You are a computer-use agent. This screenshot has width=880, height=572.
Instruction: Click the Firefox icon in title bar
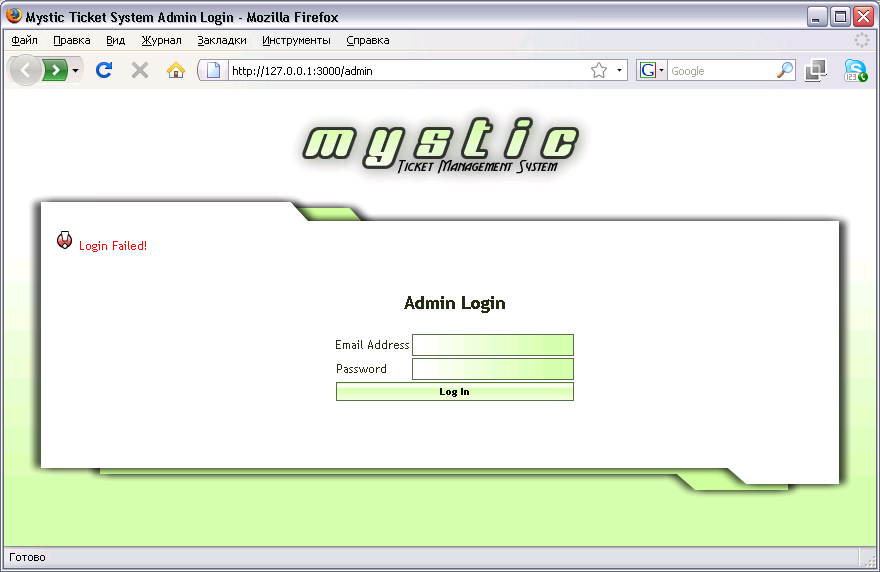[x=13, y=16]
